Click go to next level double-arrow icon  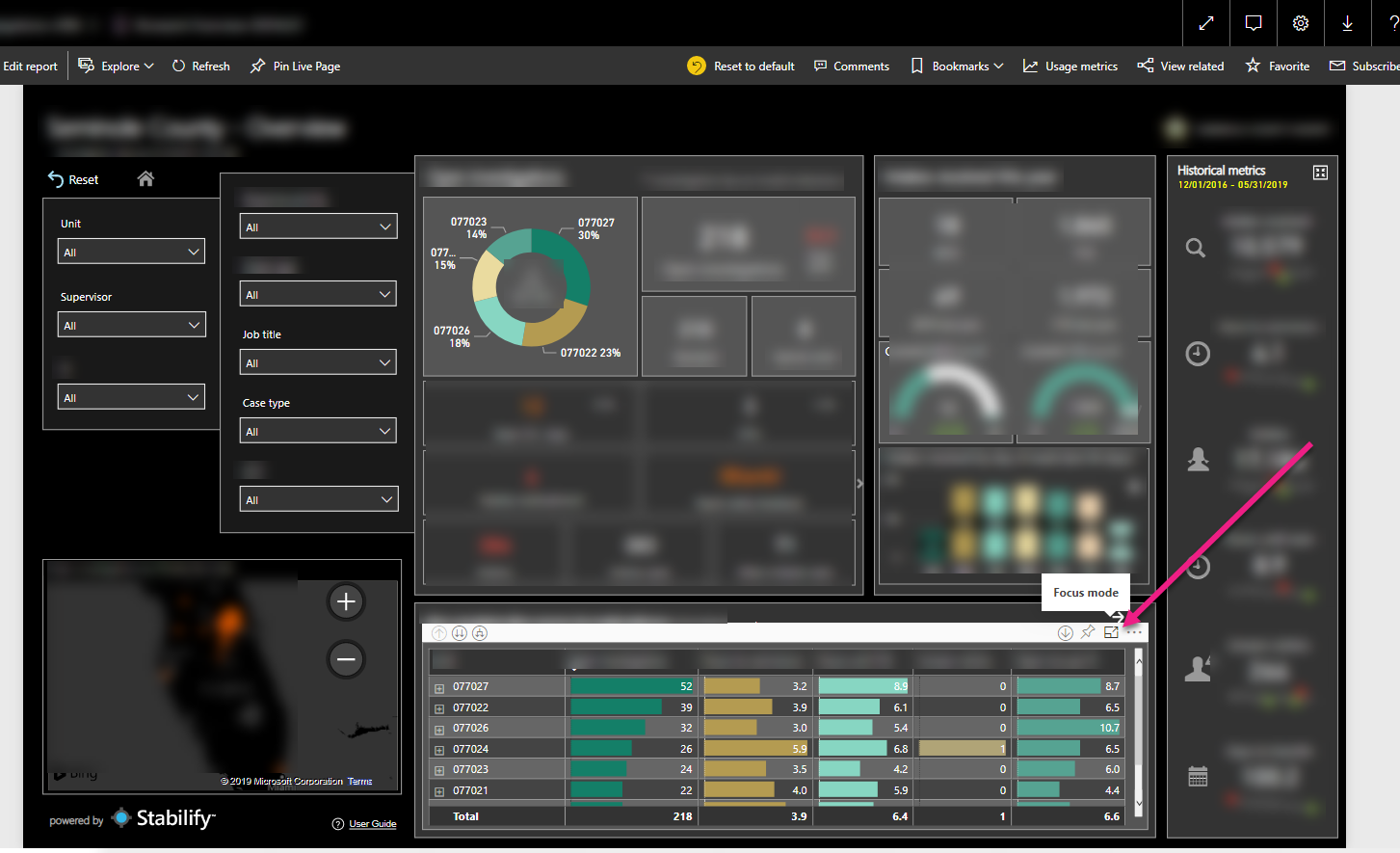point(460,633)
